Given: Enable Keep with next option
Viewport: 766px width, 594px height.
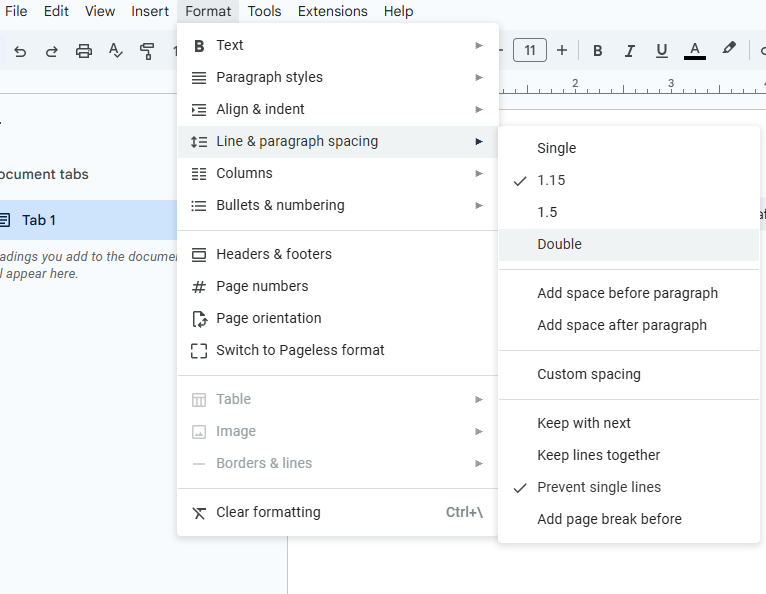Looking at the screenshot, I should coord(583,423).
